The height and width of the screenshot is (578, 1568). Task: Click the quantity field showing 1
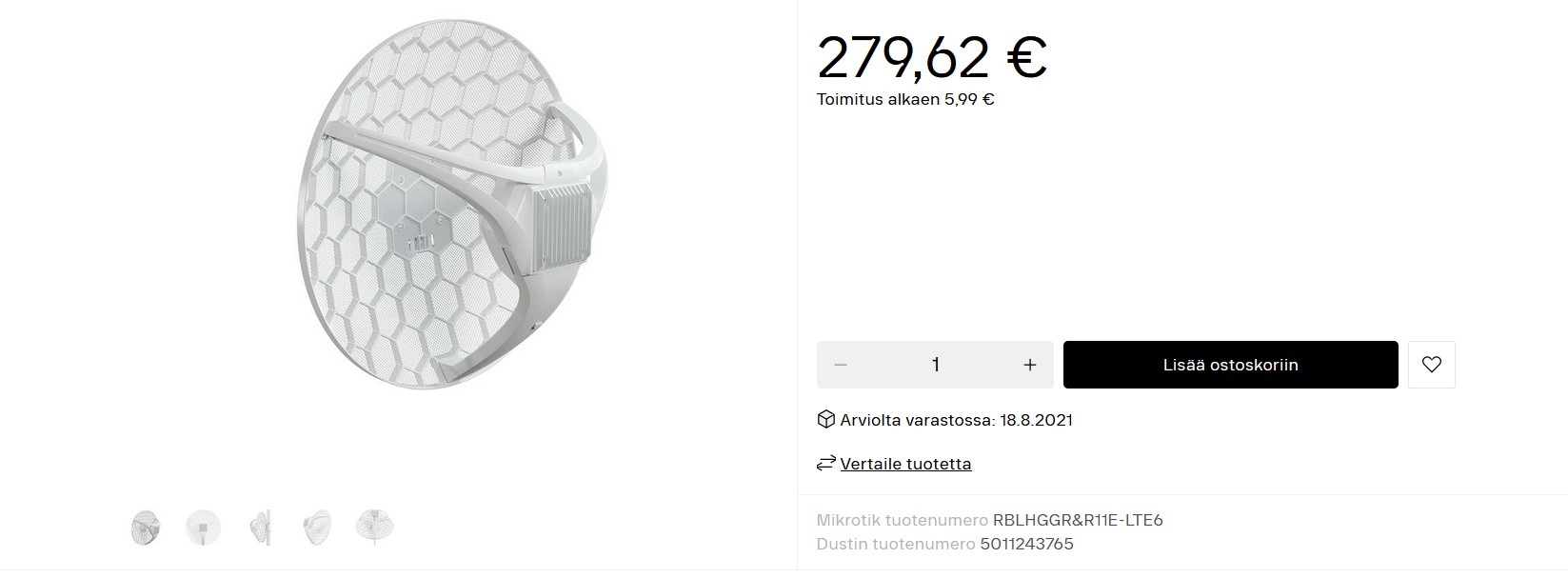(935, 365)
